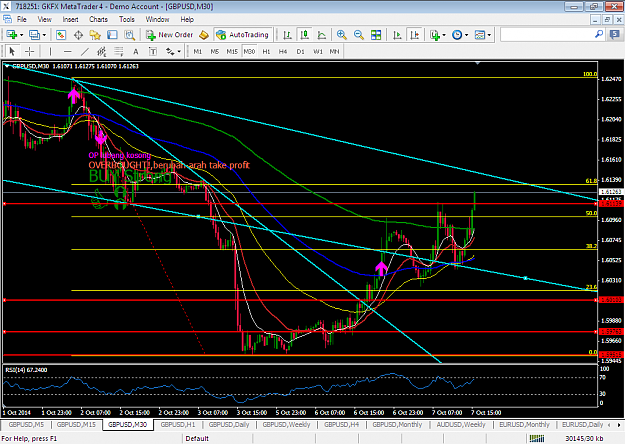Select the Text 'A' drawing tool
Image resolution: width=625 pixels, height=444 pixels.
pyautogui.click(x=136, y=51)
